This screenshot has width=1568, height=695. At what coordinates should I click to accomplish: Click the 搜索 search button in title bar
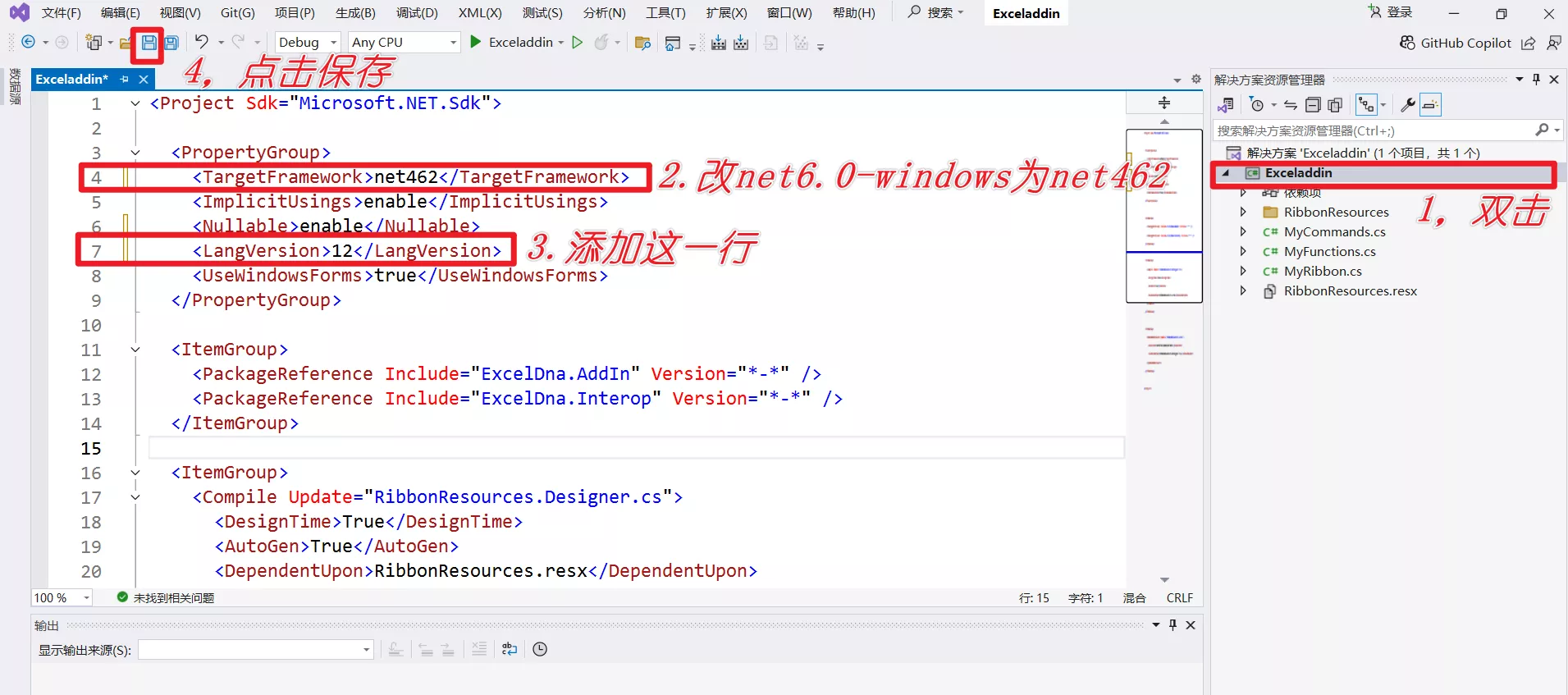935,12
